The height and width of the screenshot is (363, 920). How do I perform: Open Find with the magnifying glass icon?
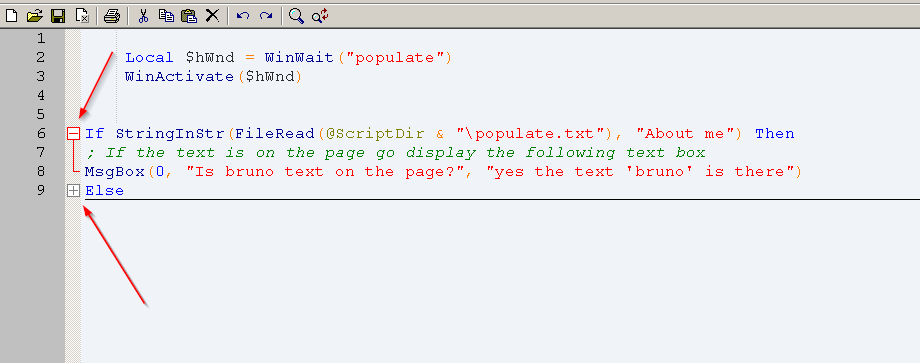click(x=296, y=16)
